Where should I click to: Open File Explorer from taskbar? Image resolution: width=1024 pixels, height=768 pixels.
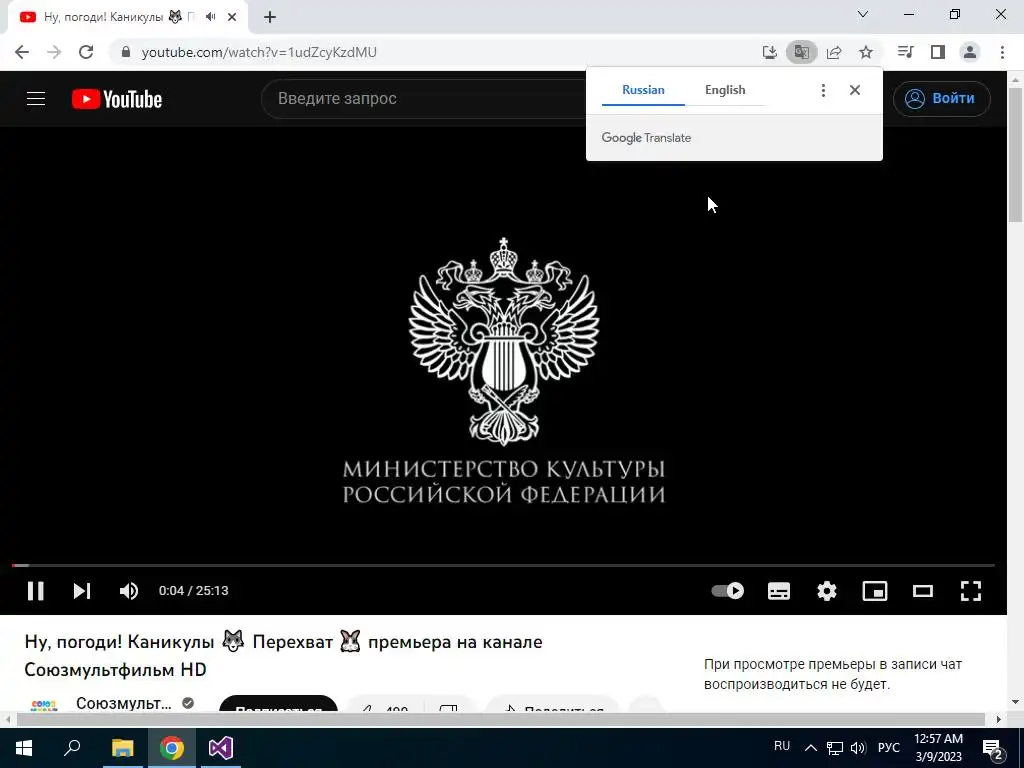[123, 748]
